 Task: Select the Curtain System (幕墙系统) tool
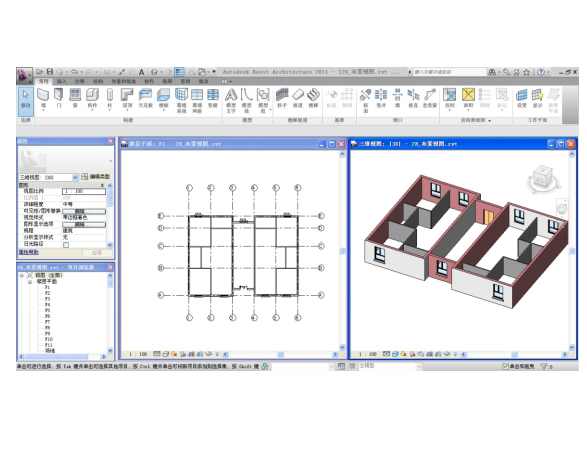point(181,100)
